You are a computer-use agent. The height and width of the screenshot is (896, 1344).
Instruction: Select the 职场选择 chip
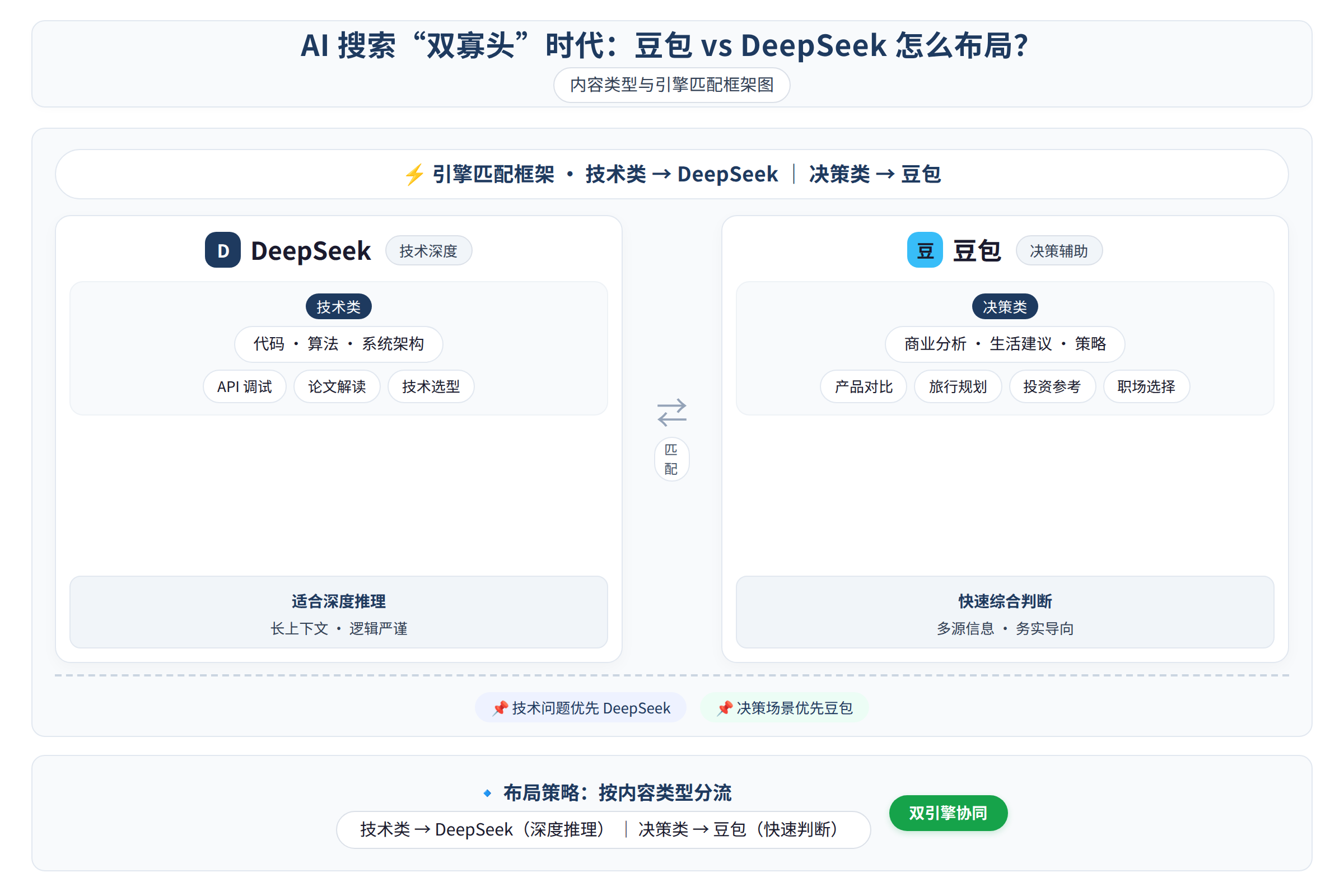coord(1146,387)
